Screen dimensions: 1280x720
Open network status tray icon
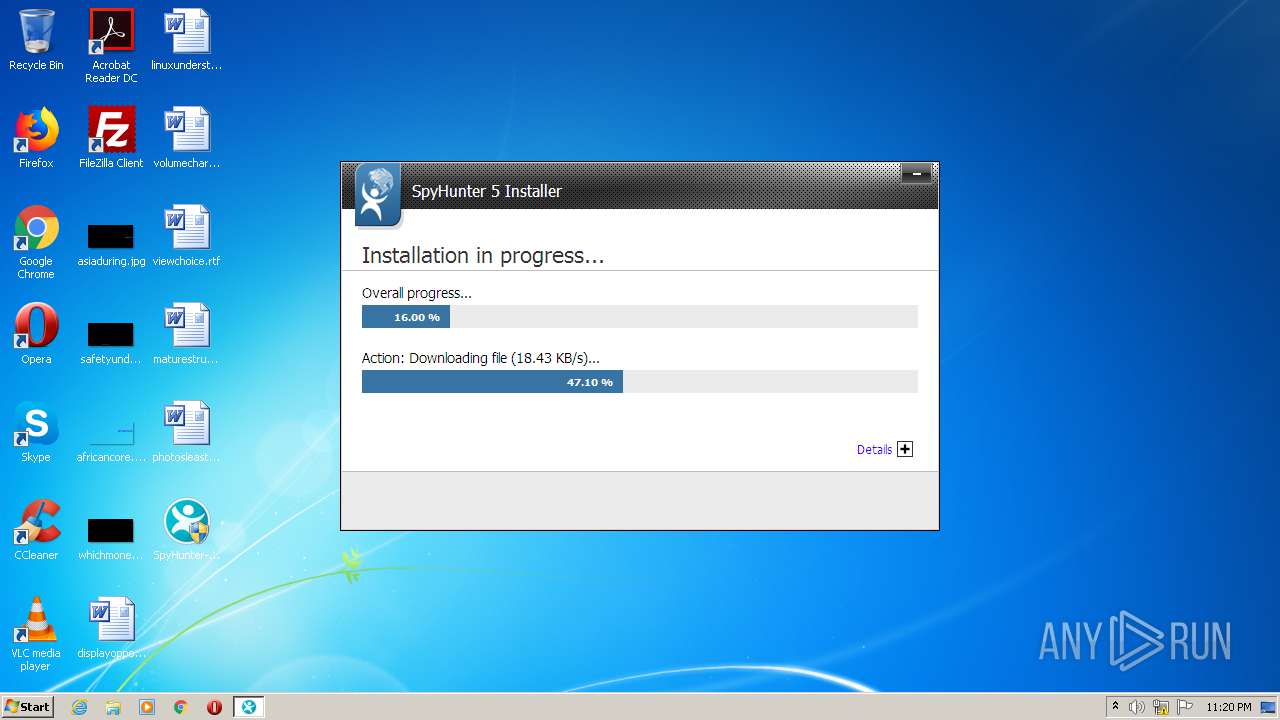[x=1161, y=707]
